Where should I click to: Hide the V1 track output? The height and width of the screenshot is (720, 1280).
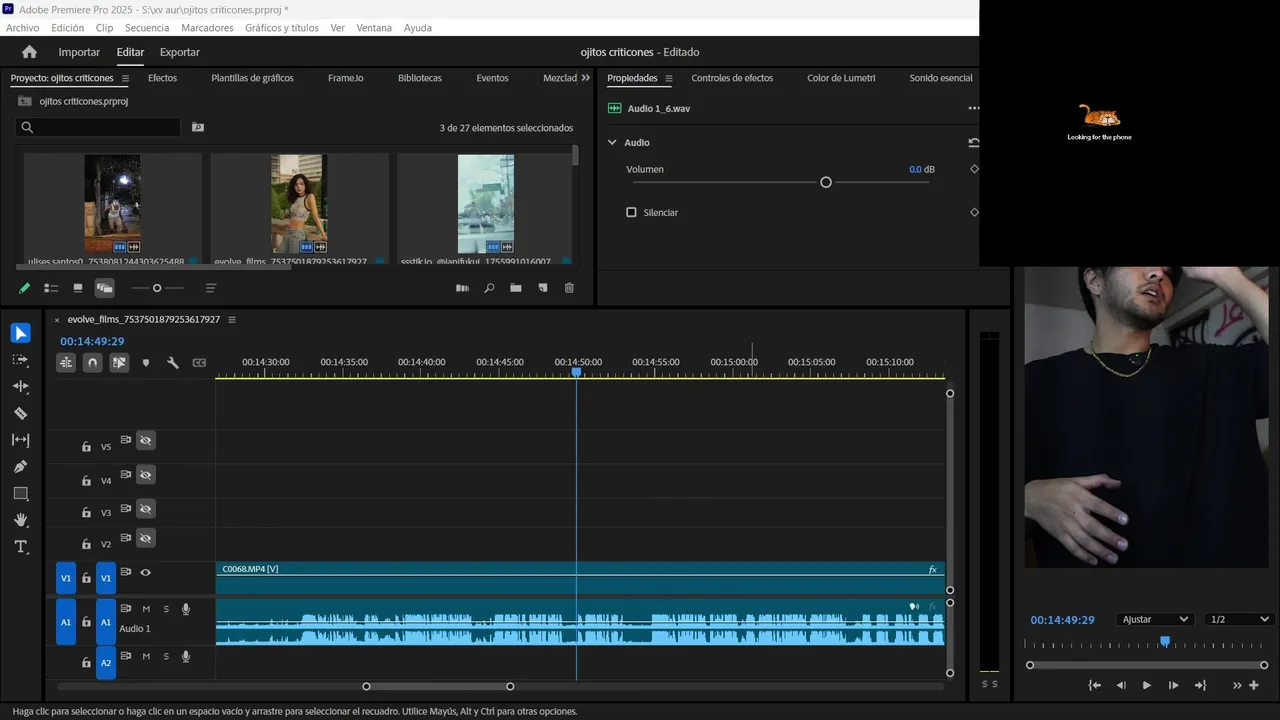pyautogui.click(x=145, y=573)
